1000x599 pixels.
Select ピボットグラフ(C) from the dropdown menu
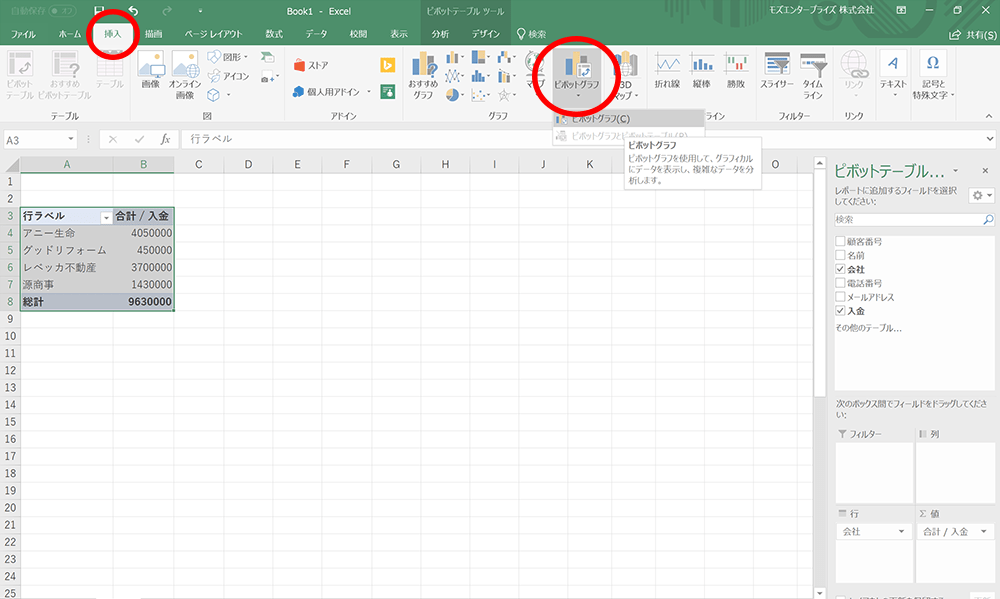coord(628,119)
